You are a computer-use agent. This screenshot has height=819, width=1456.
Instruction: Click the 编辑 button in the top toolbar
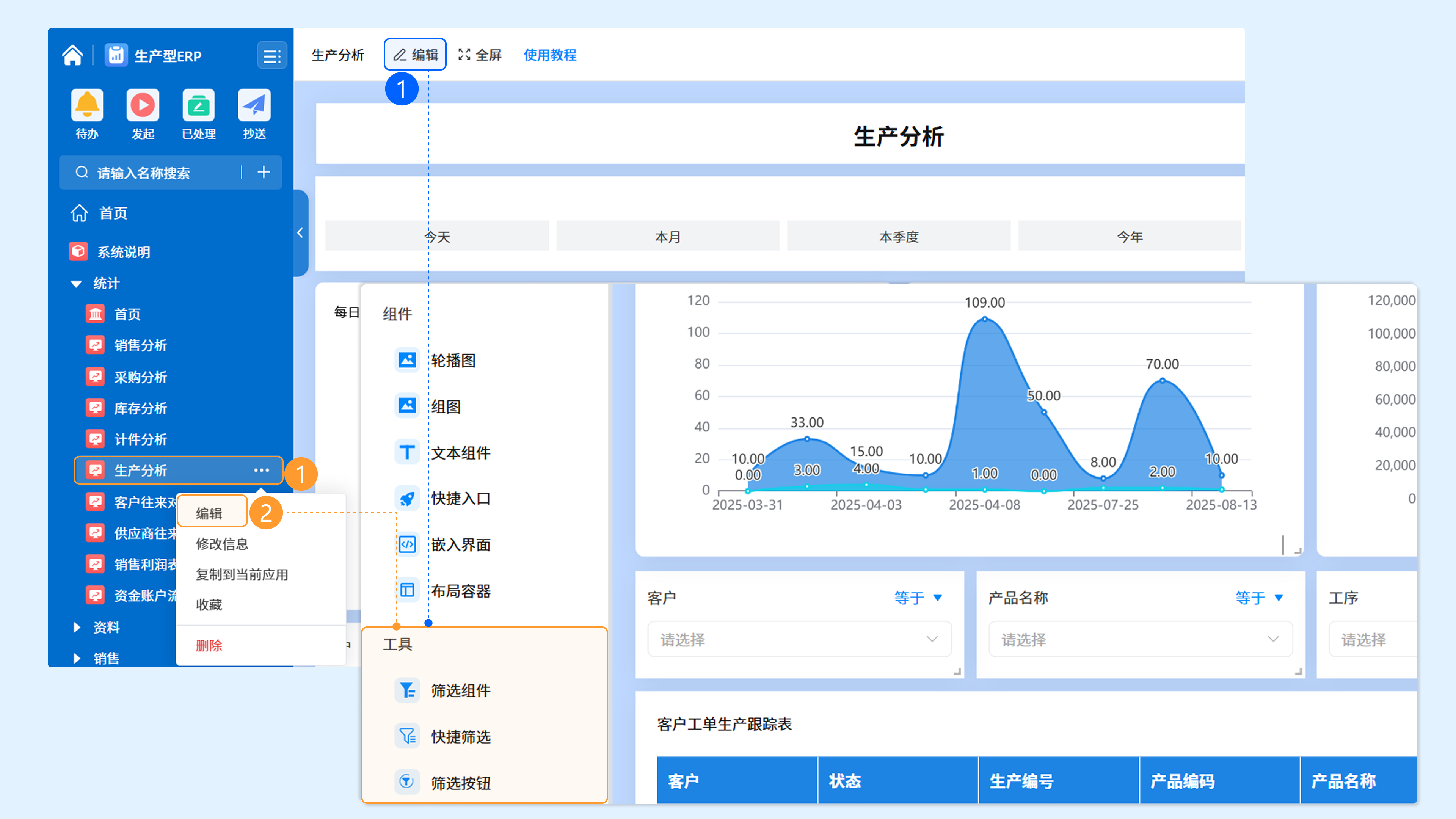click(x=415, y=55)
